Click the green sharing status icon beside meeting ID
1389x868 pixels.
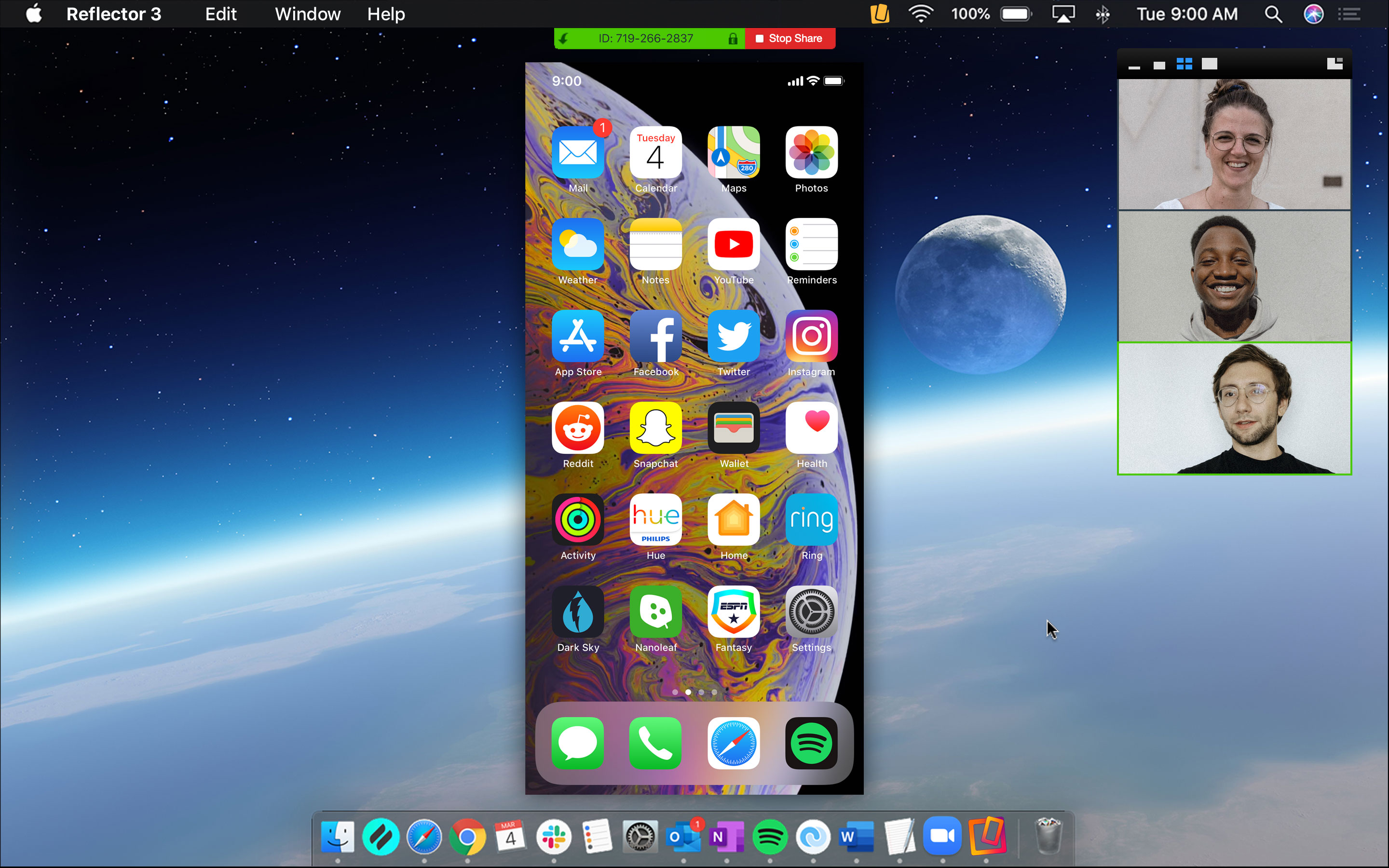[x=564, y=39]
